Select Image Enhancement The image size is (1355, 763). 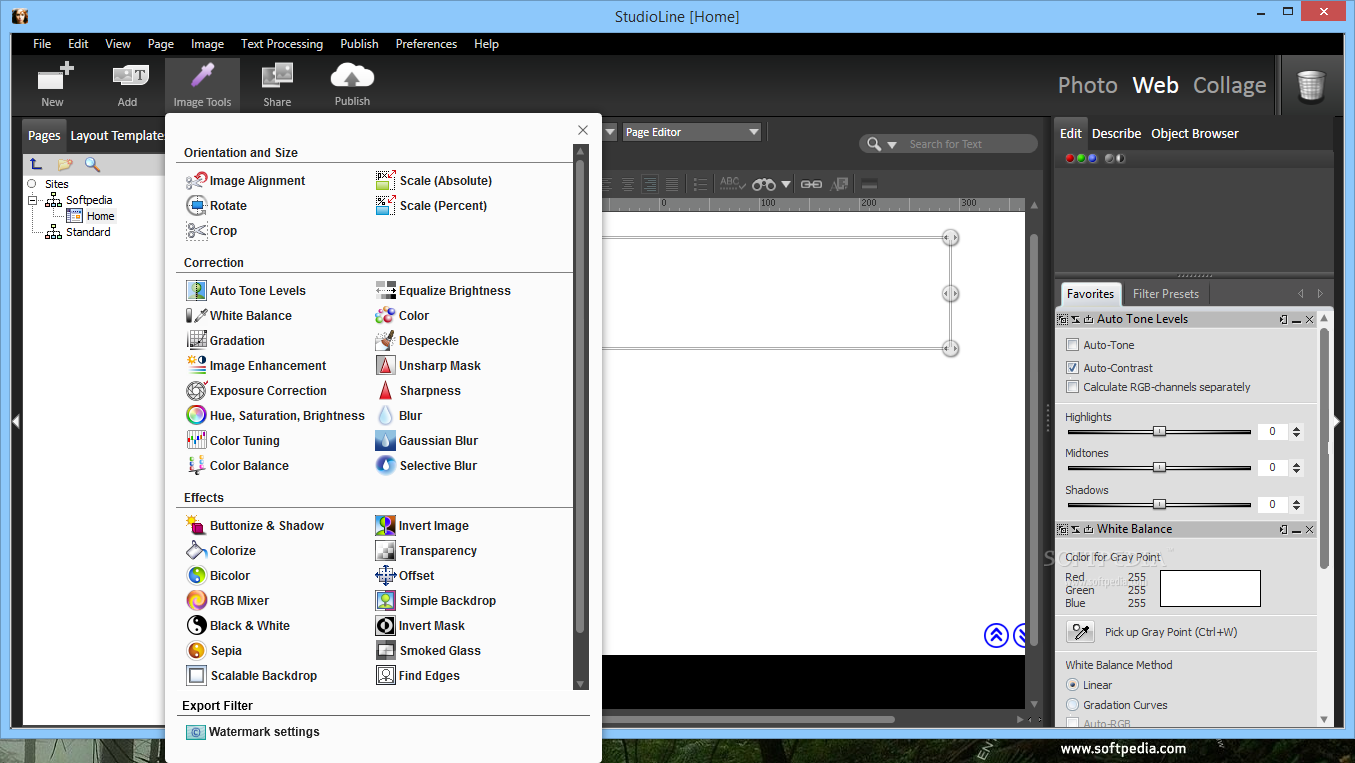257,366
